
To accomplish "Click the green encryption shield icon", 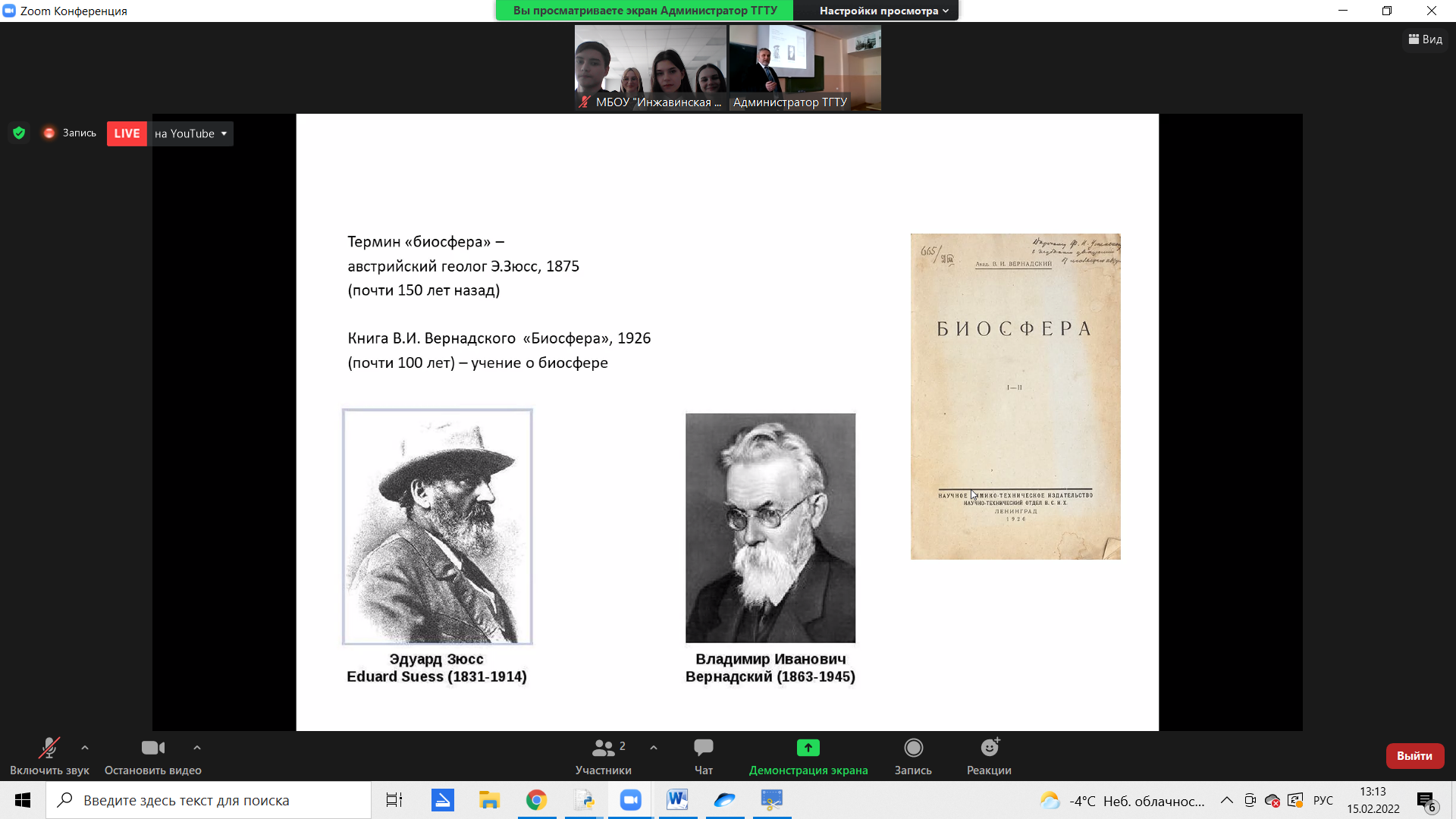I will (x=19, y=133).
